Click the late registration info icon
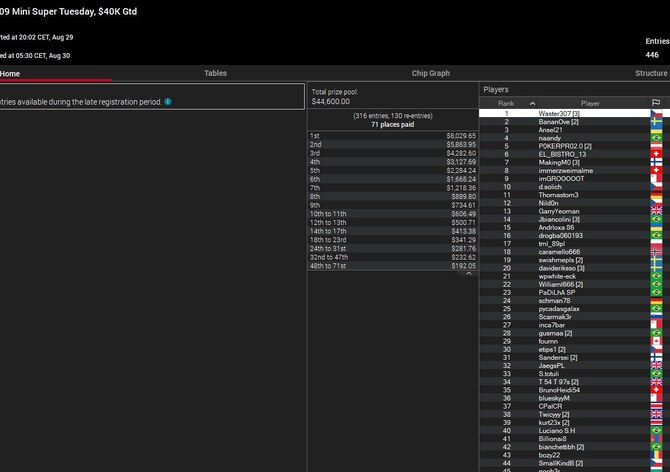The height and width of the screenshot is (472, 670). 168,102
